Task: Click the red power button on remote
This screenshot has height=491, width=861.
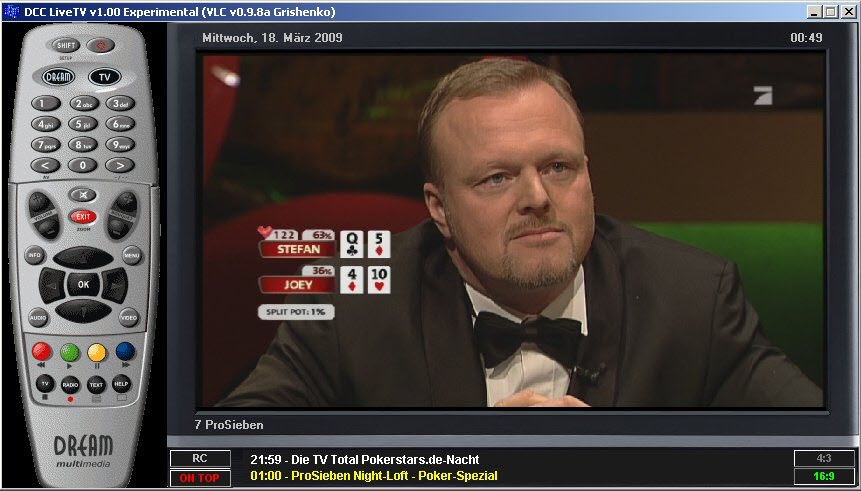Action: [x=100, y=46]
